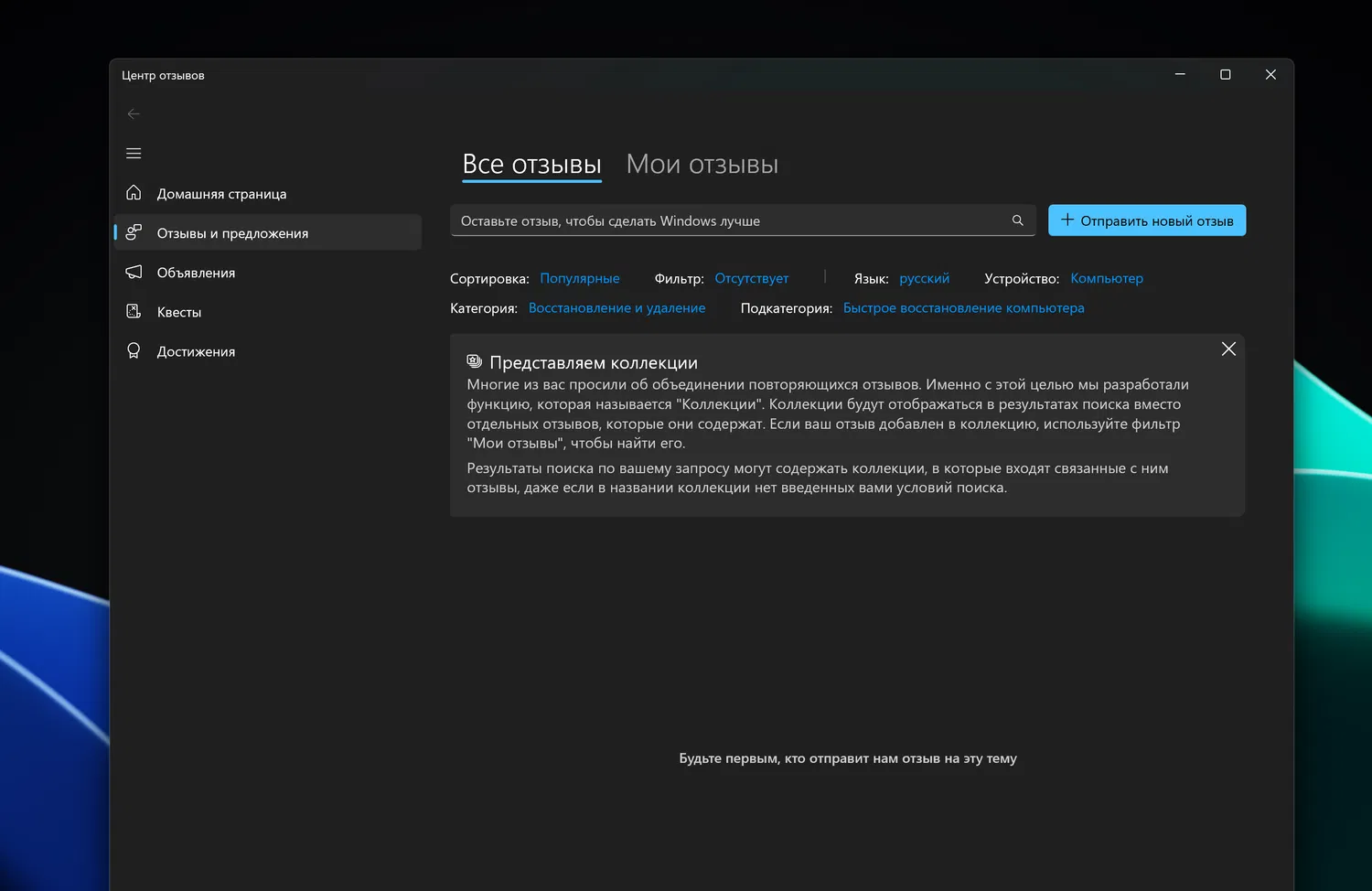Click the Квесты quests icon
This screenshot has height=891, width=1372.
point(134,311)
